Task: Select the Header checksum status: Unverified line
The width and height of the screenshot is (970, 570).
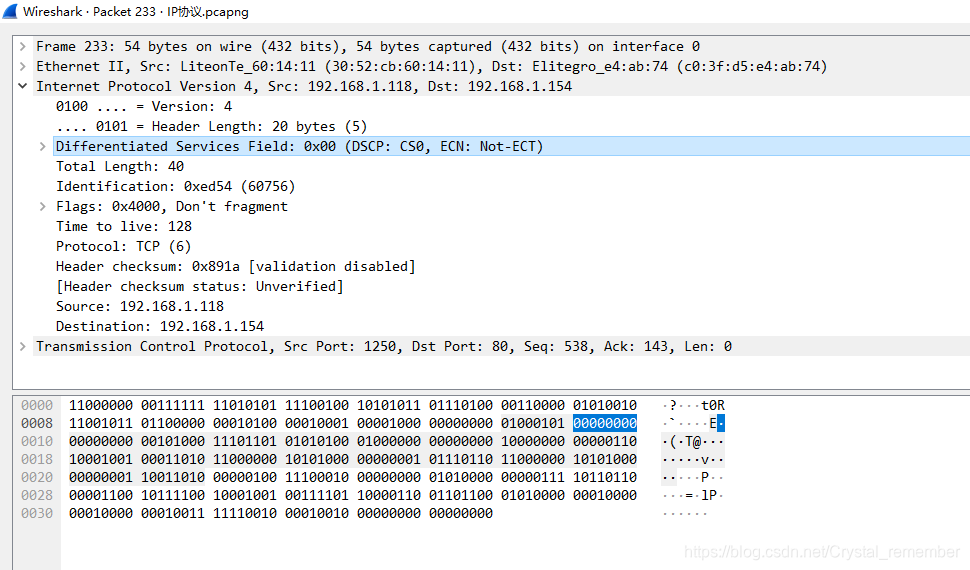Action: tap(199, 287)
